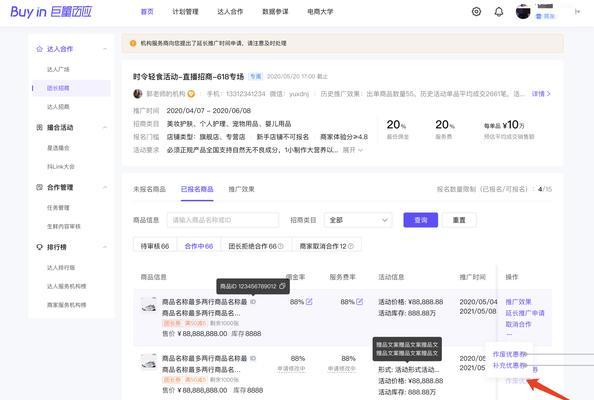Collapse the sidebar 合作管理 section

(x=105, y=187)
